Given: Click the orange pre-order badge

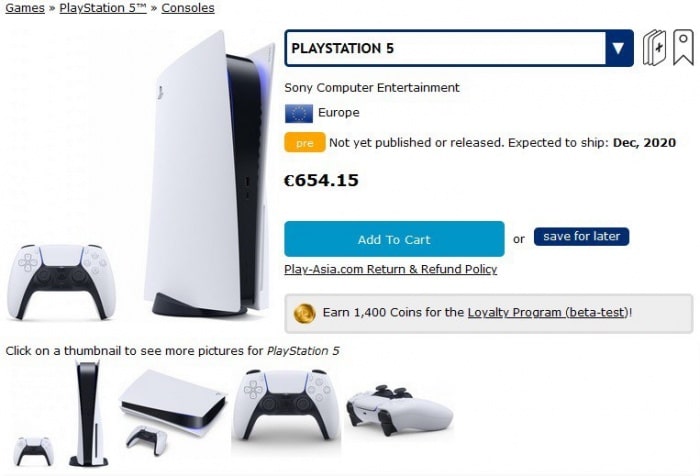Looking at the screenshot, I should click(x=304, y=143).
